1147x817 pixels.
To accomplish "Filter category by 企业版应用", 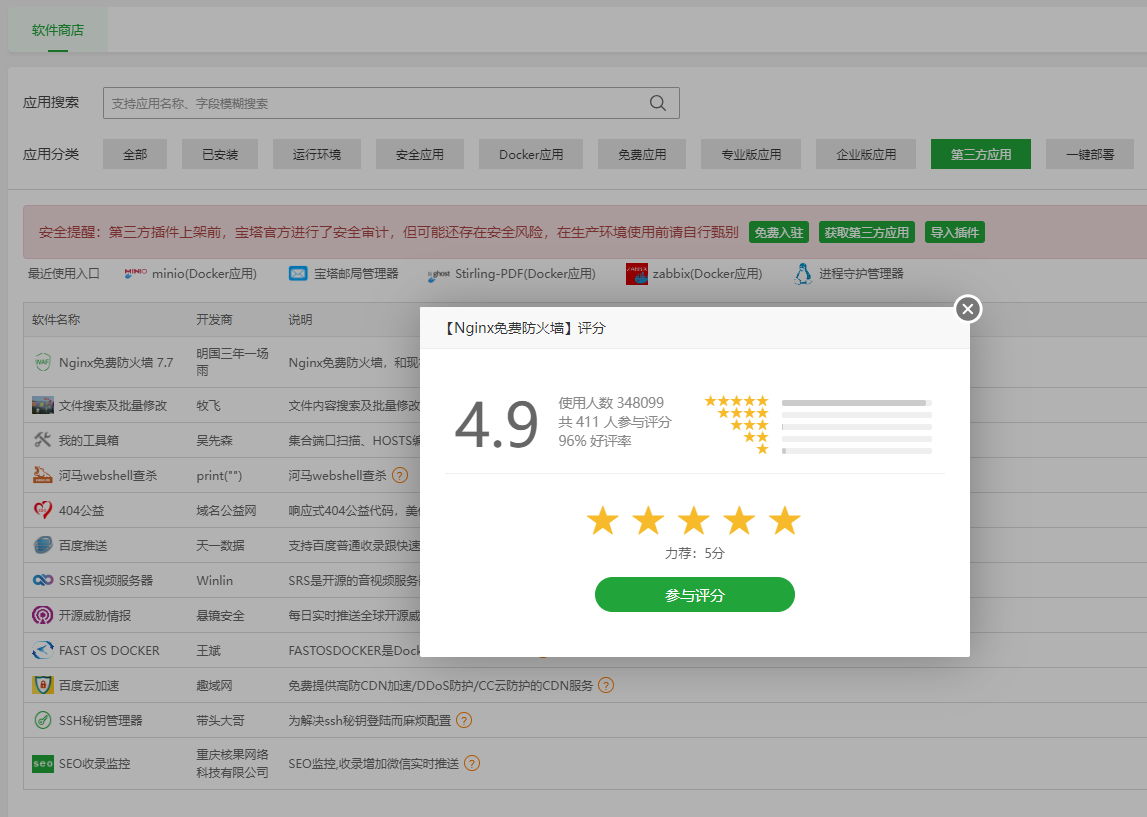I will click(866, 154).
